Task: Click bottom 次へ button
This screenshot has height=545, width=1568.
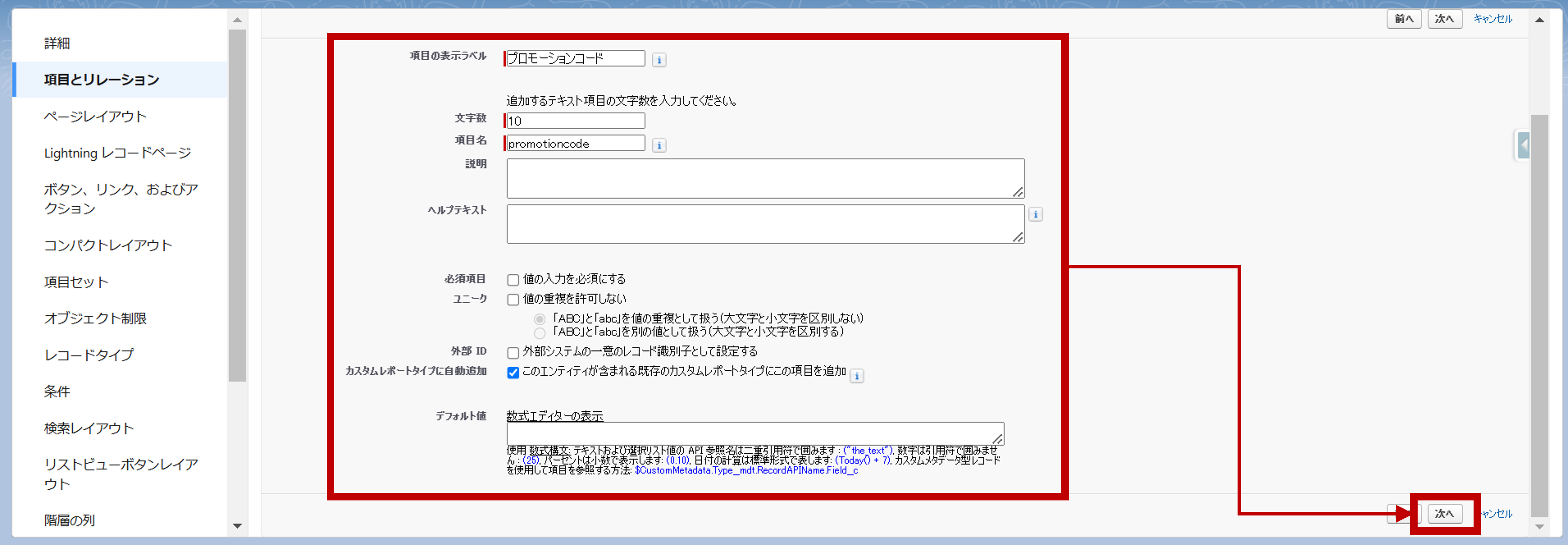Action: (x=1444, y=513)
